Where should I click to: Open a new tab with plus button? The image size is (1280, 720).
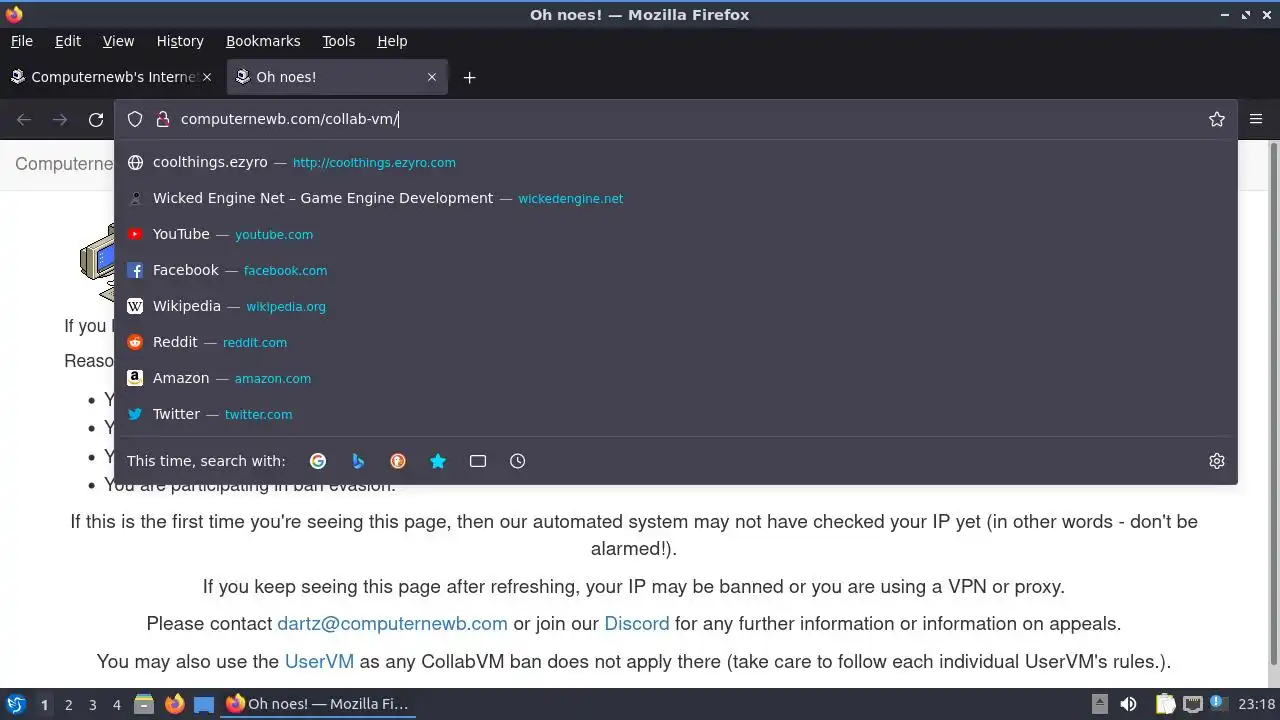click(469, 77)
